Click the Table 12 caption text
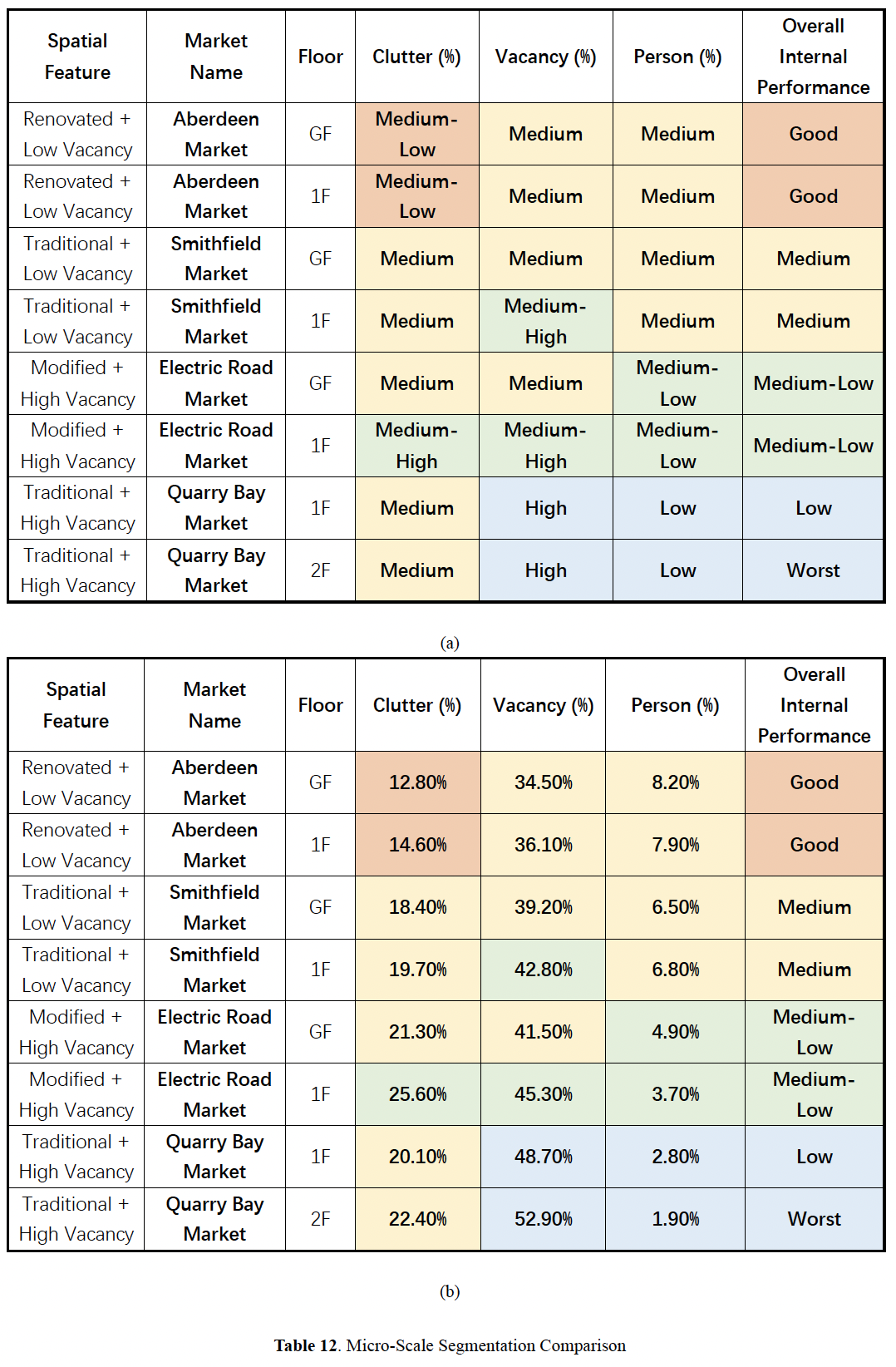The image size is (896, 1367). [450, 1345]
